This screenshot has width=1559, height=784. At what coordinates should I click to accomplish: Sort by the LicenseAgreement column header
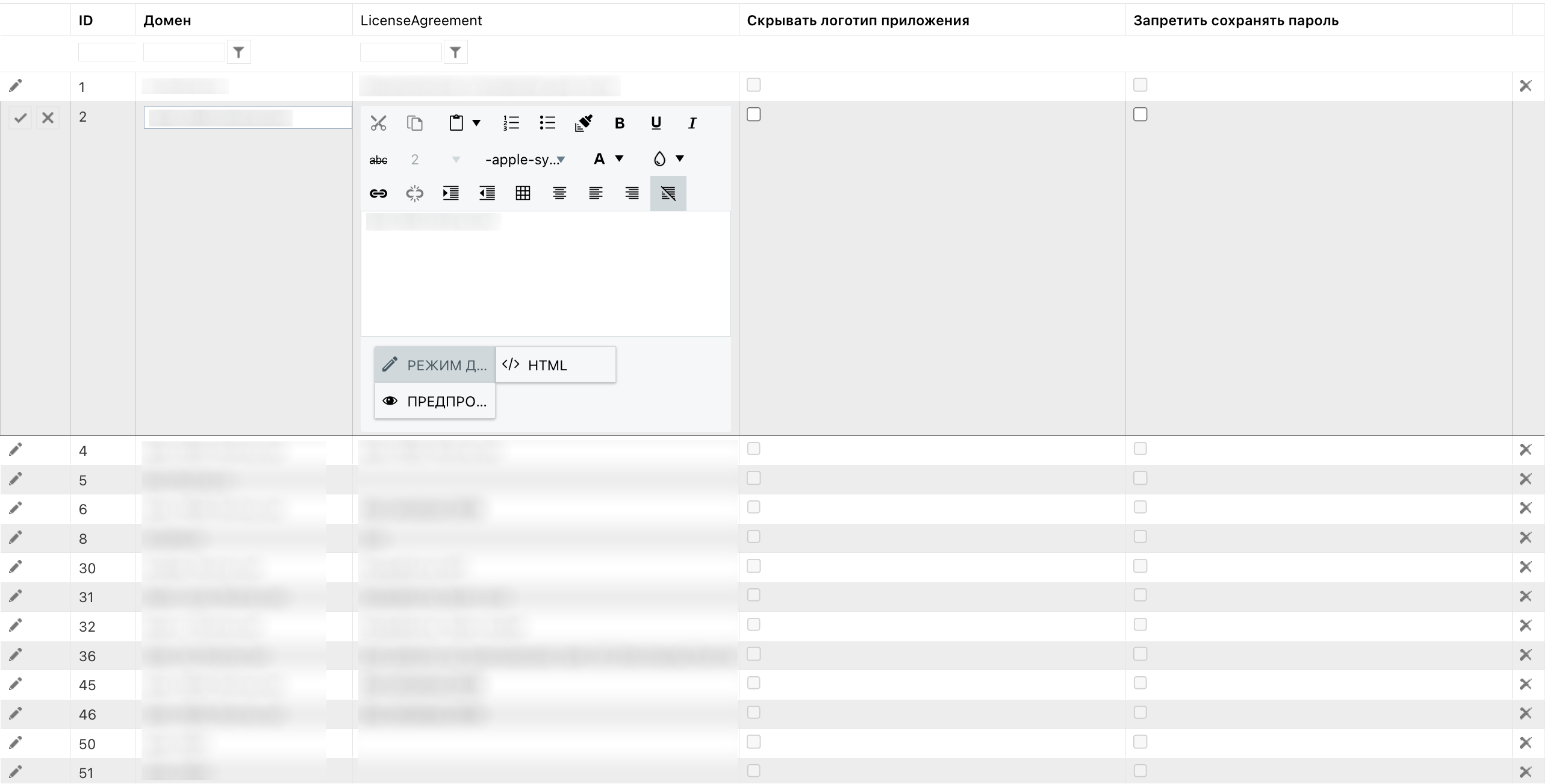(422, 20)
